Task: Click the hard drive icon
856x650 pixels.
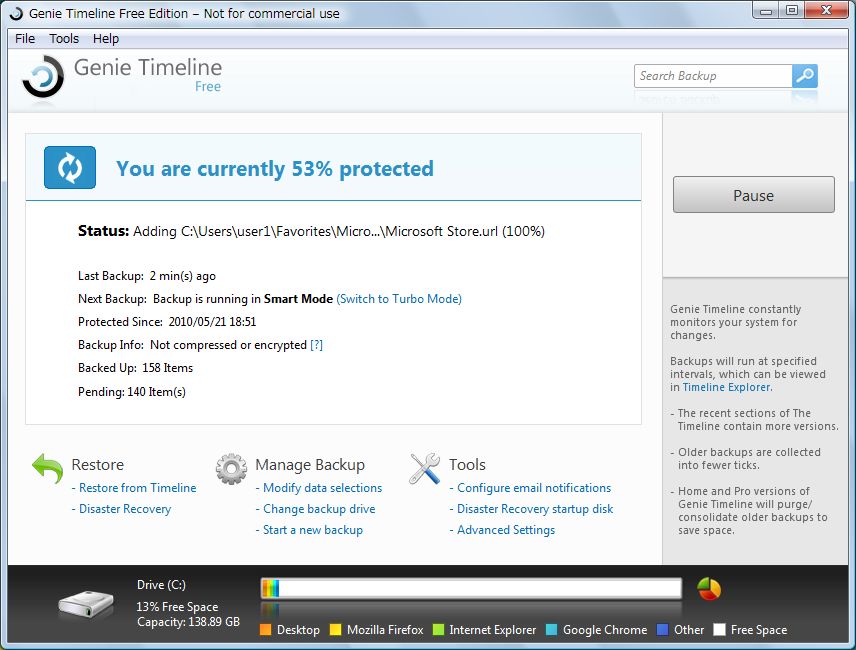Action: coord(86,604)
